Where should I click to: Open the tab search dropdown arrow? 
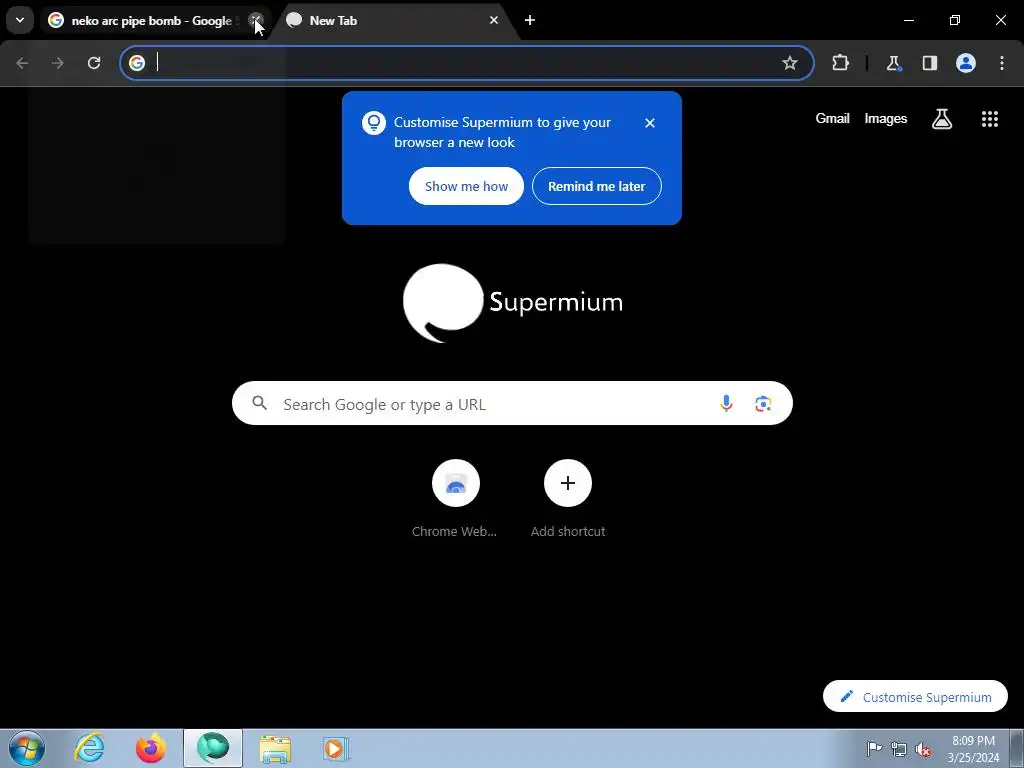(20, 20)
